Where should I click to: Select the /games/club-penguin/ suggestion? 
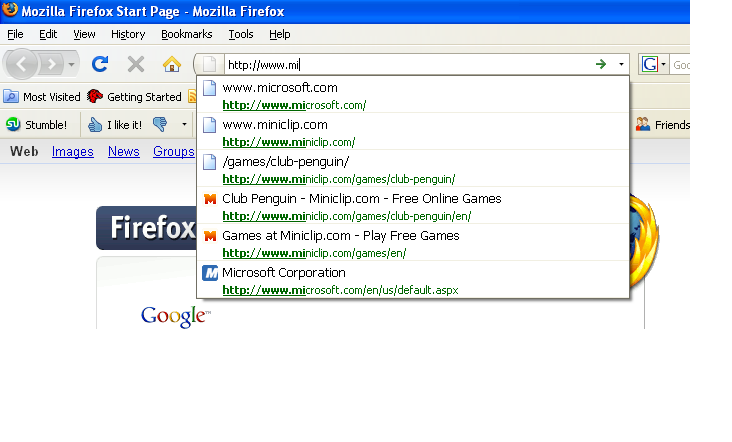[x=413, y=170]
